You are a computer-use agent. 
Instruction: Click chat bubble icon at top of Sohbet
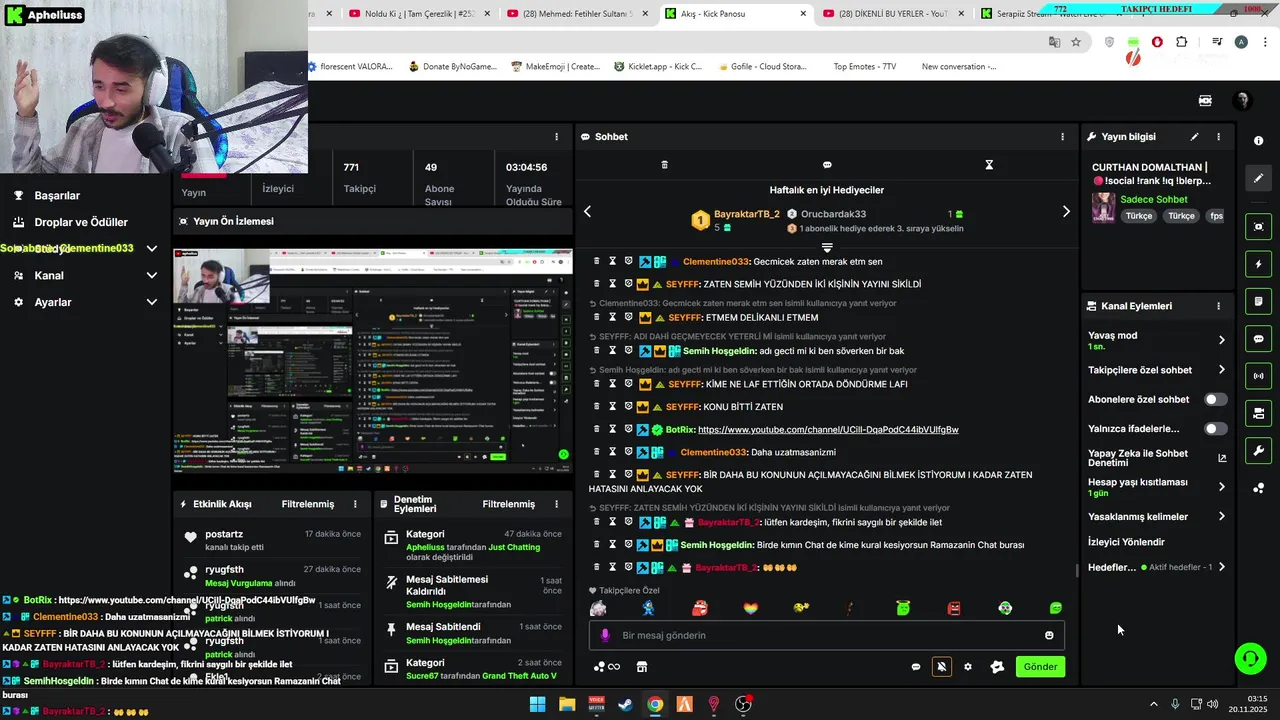pyautogui.click(x=827, y=165)
